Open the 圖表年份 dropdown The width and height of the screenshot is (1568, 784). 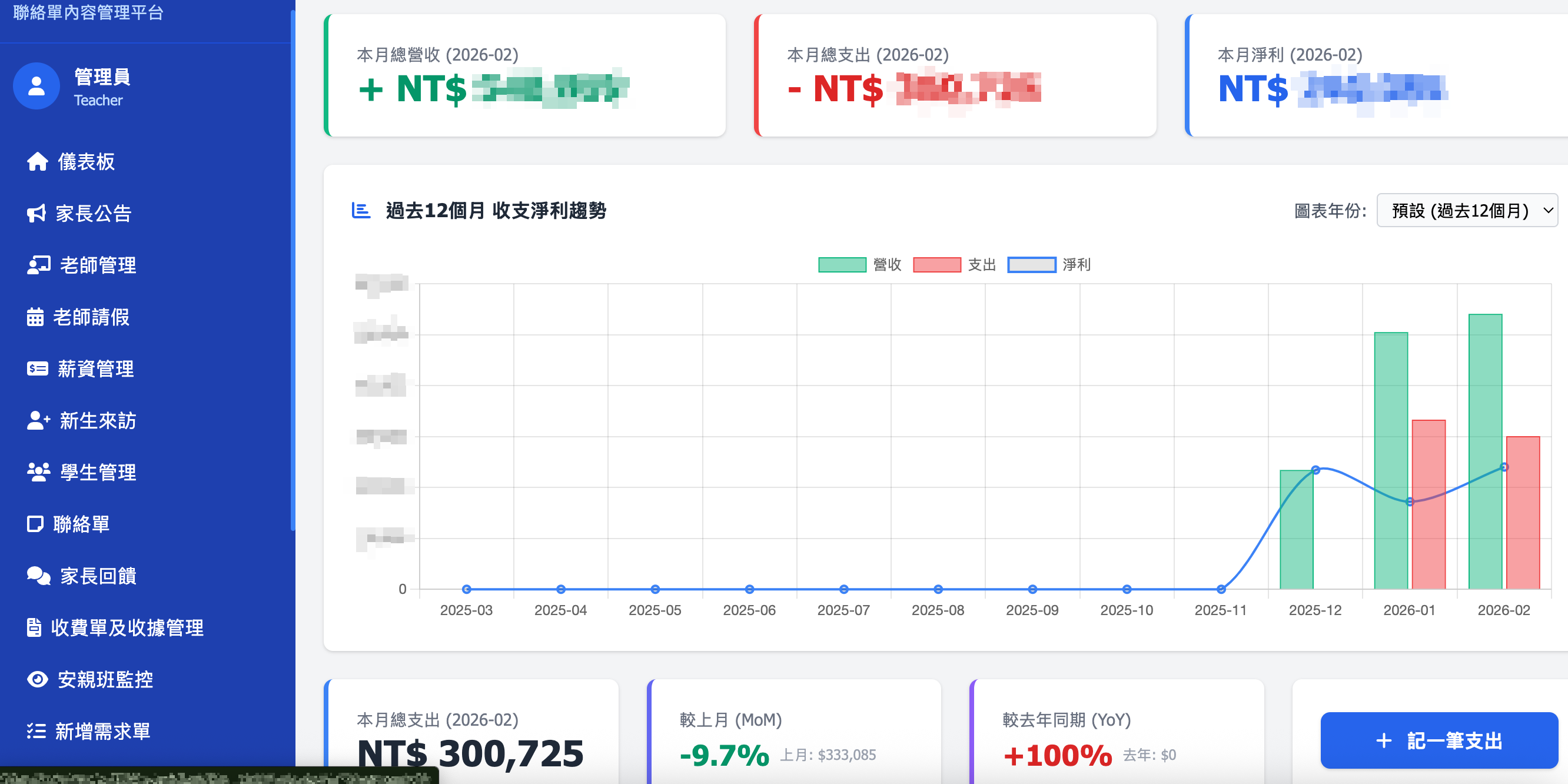pos(1467,211)
